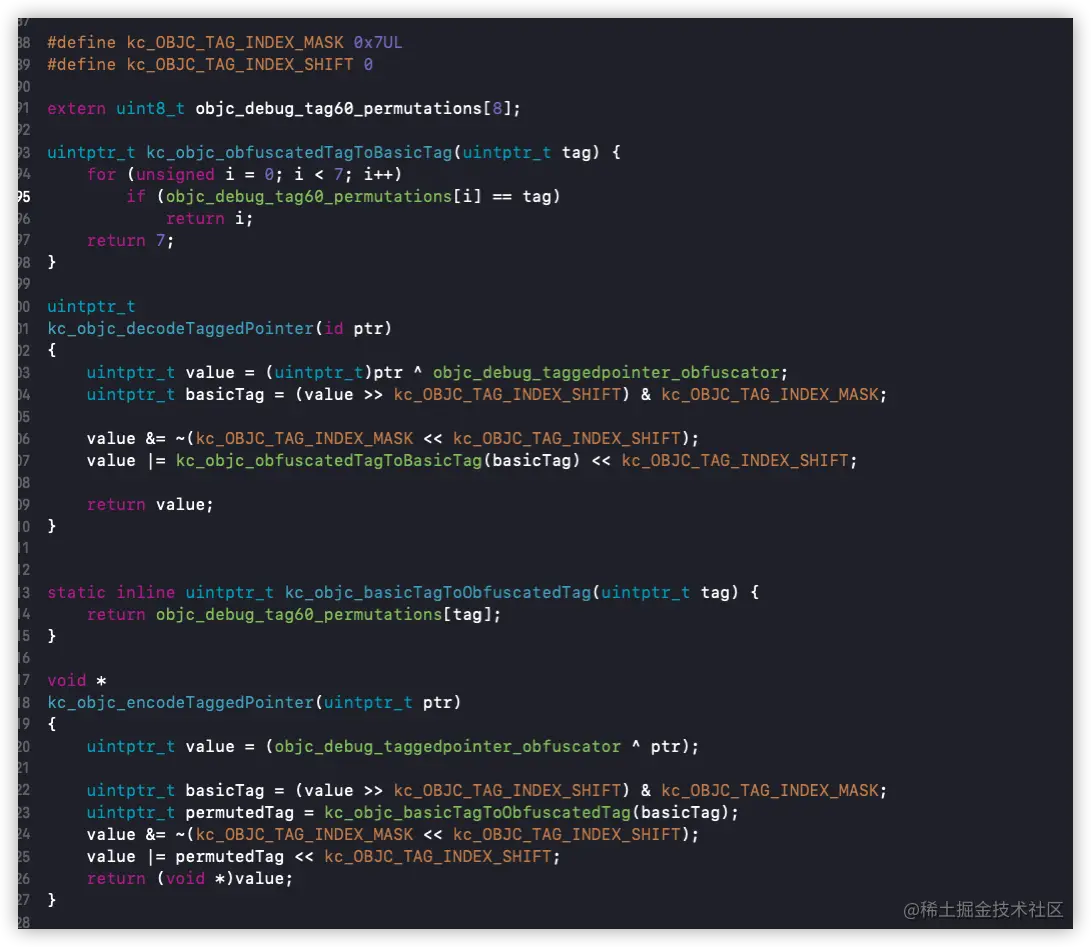
Task: Click the '#define kc_OBJC_TAG_INDEX_MASK 0x7UL' line
Action: pos(224,42)
